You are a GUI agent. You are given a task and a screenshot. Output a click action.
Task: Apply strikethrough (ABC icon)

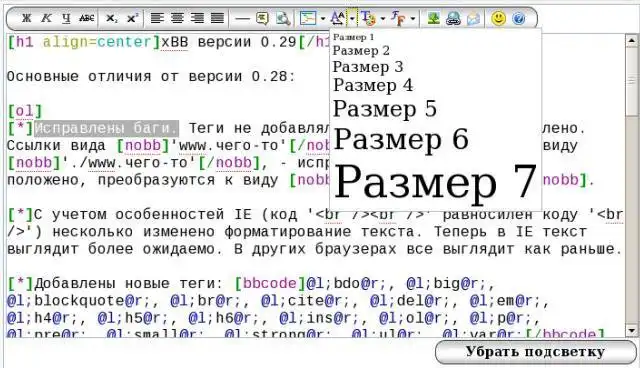click(87, 18)
